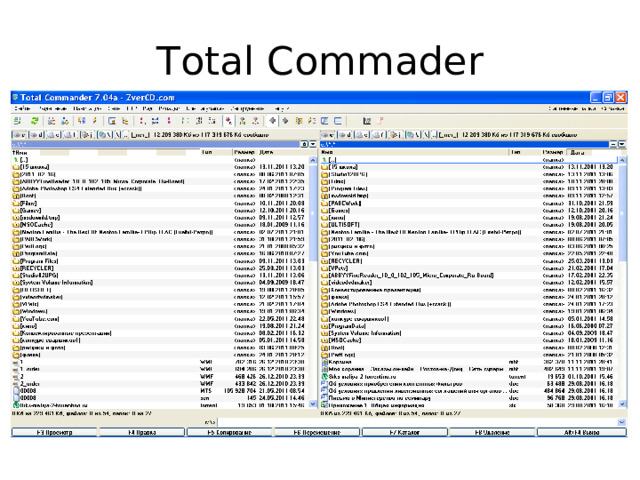This screenshot has width=640, height=480.
Task: Select [..] parent entry in right panel
Action: tap(469, 160)
